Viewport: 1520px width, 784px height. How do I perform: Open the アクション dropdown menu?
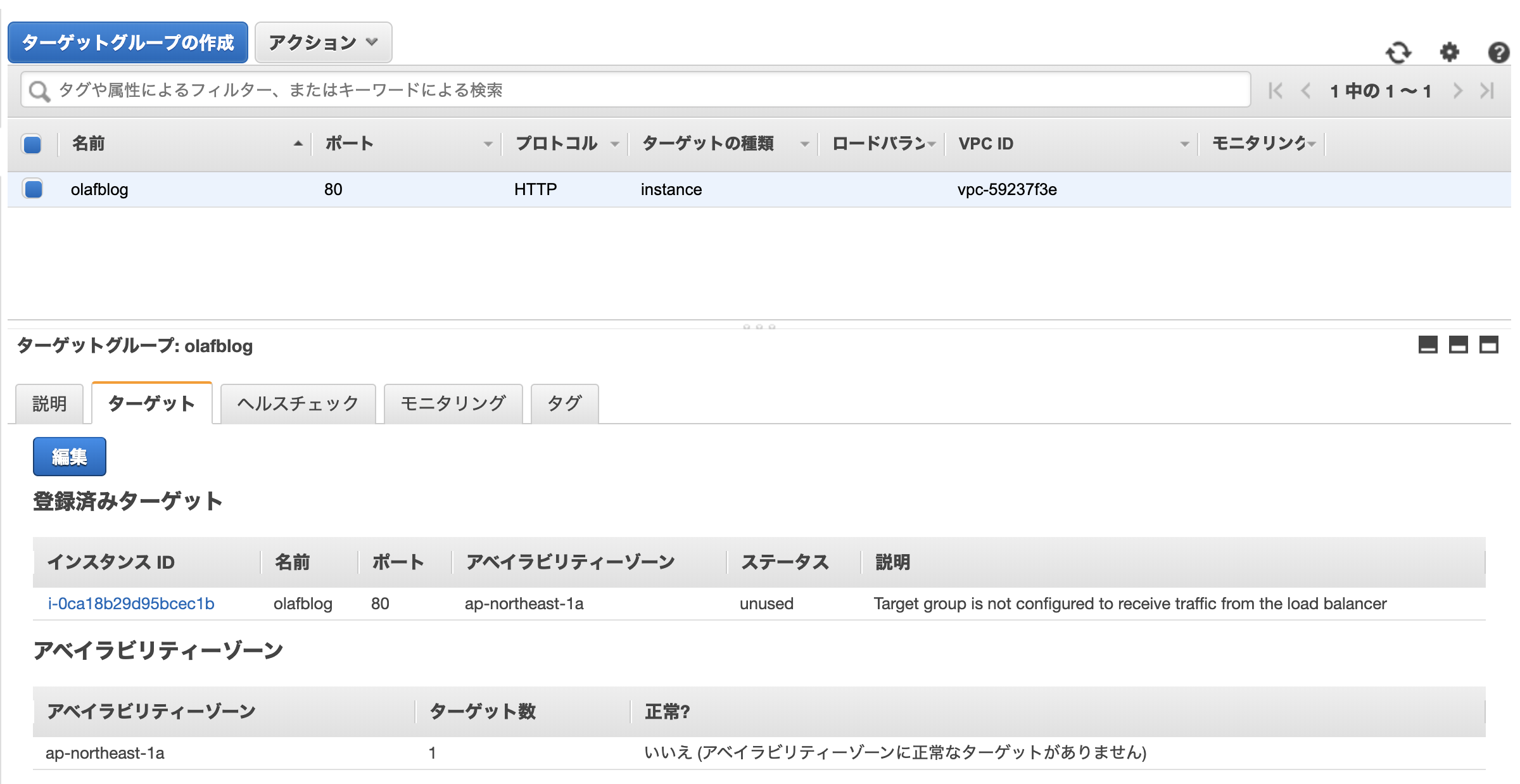click(322, 42)
